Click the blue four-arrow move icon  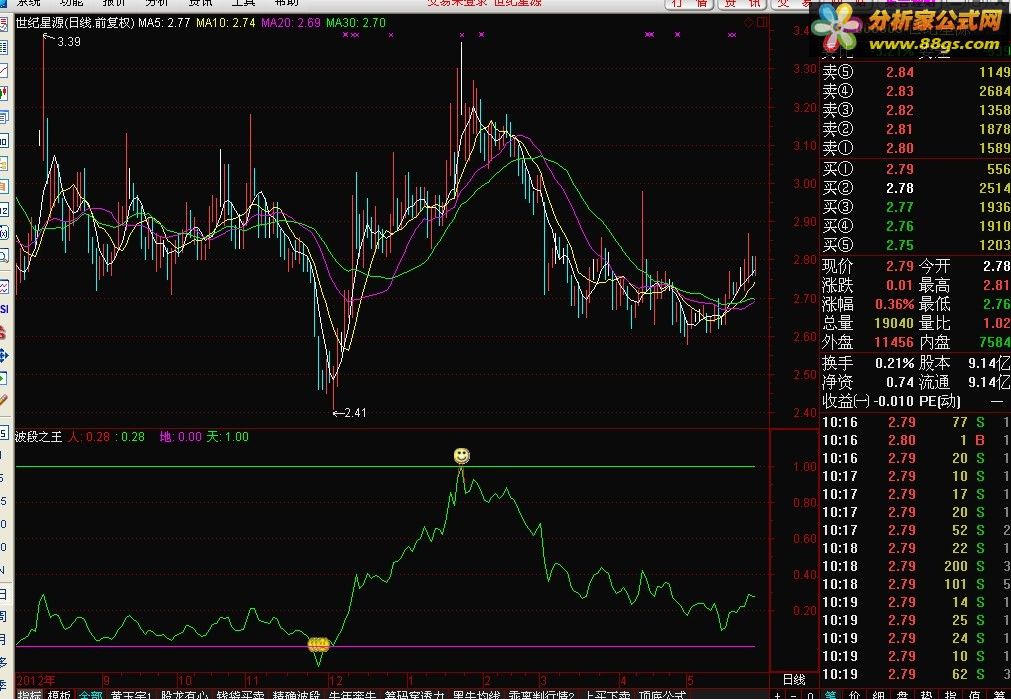[x=4, y=355]
